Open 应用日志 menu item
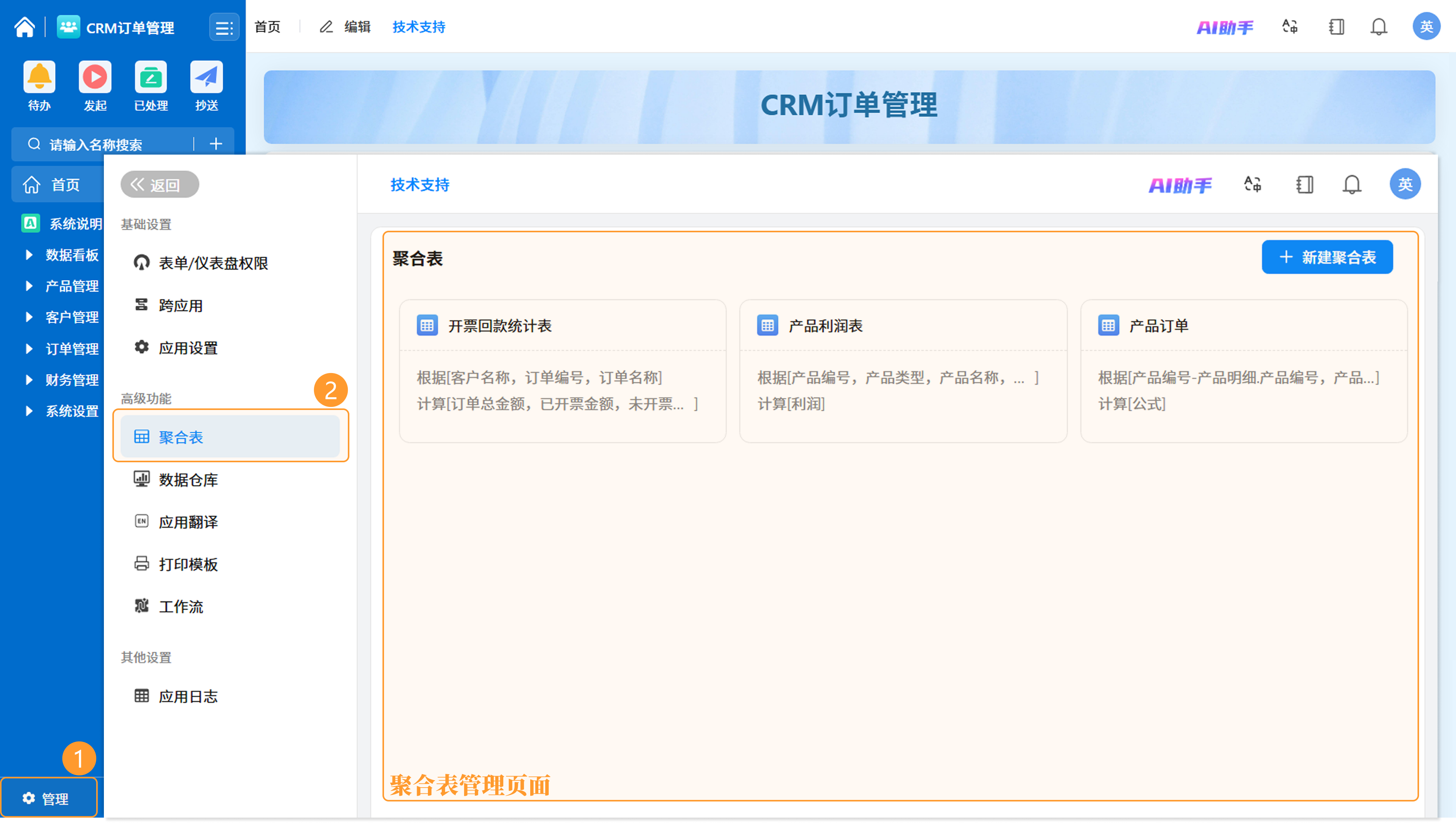The image size is (1456, 823). point(230,696)
